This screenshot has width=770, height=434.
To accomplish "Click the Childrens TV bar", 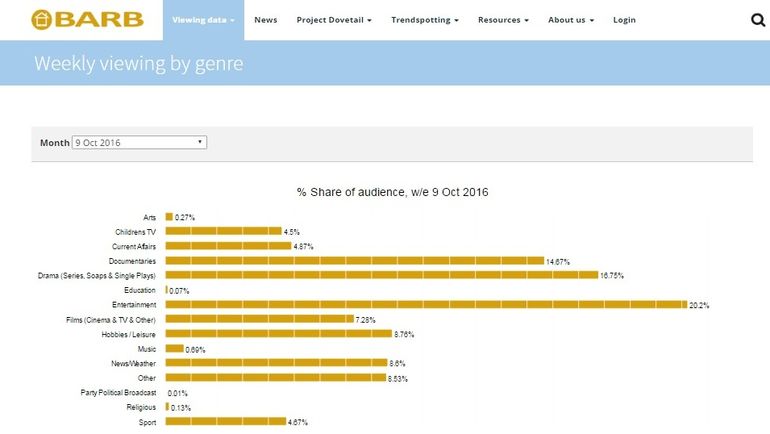I will [x=223, y=231].
